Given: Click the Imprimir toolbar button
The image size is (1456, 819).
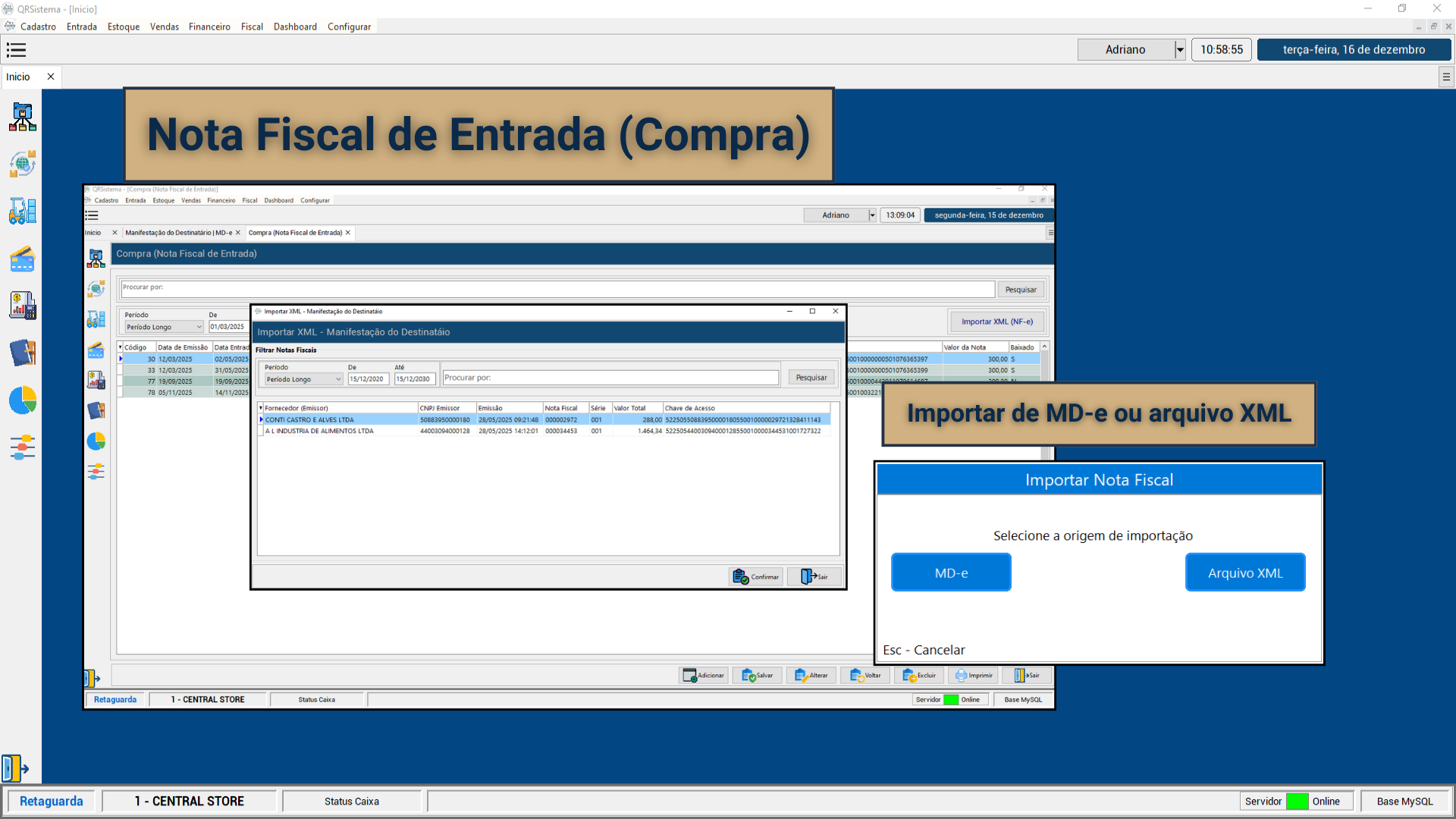Looking at the screenshot, I should (x=973, y=675).
